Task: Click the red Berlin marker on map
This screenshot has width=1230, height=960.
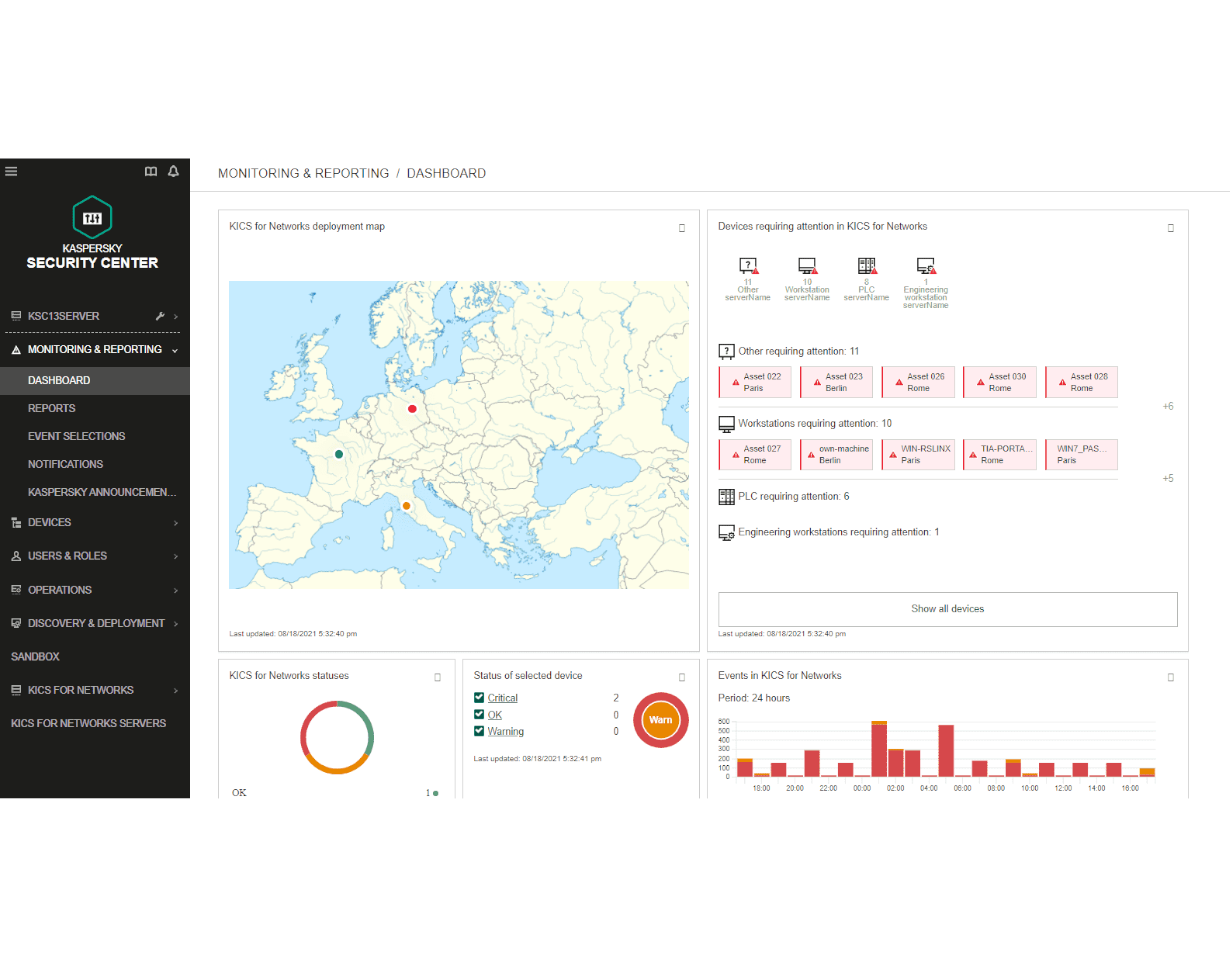Action: tap(412, 408)
